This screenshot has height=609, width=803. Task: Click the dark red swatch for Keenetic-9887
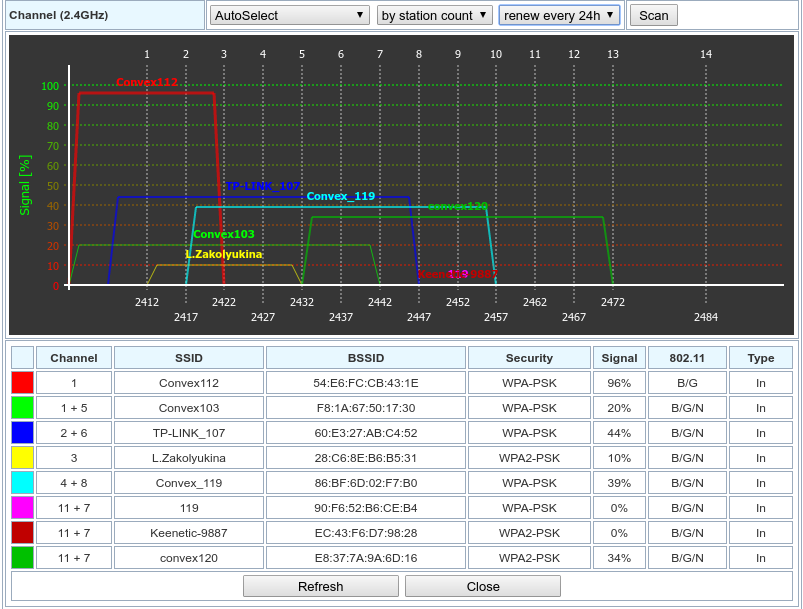click(22, 533)
